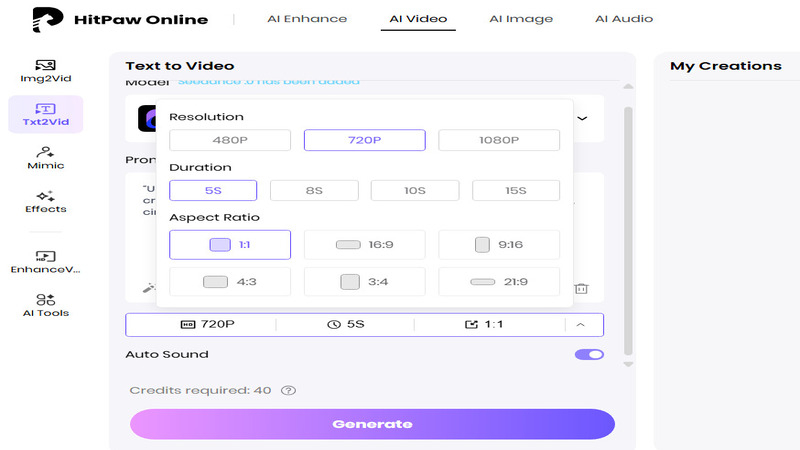This screenshot has height=450, width=800.
Task: Toggle the Auto Sound switch
Action: pyautogui.click(x=589, y=355)
